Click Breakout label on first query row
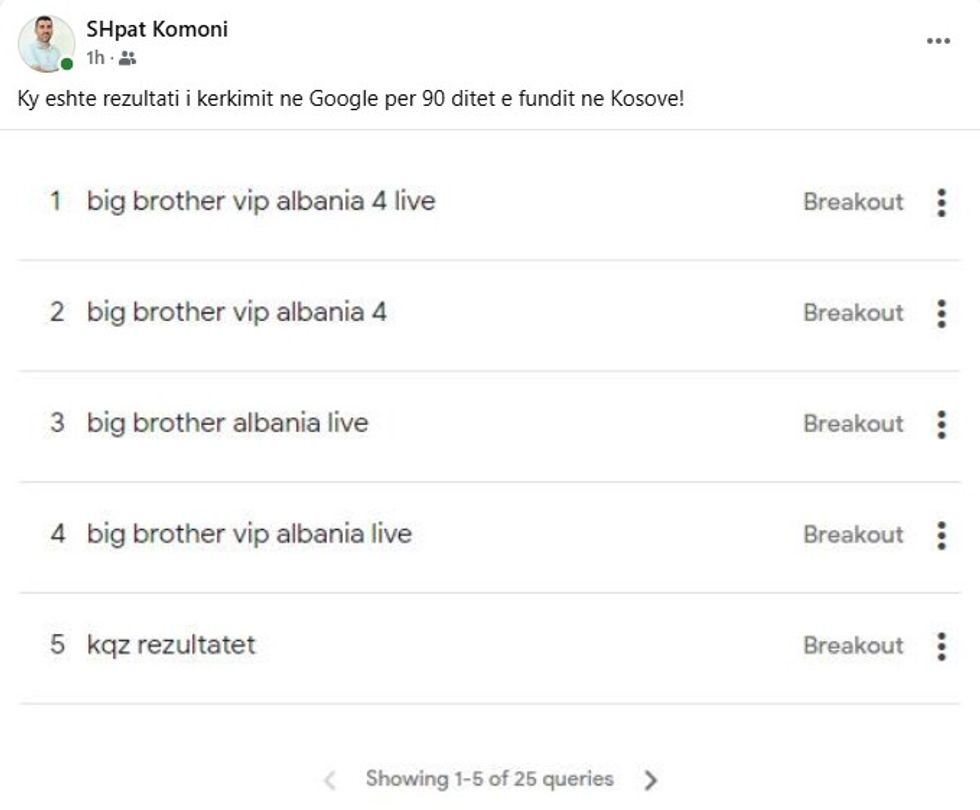Image resolution: width=980 pixels, height=810 pixels. (x=853, y=202)
